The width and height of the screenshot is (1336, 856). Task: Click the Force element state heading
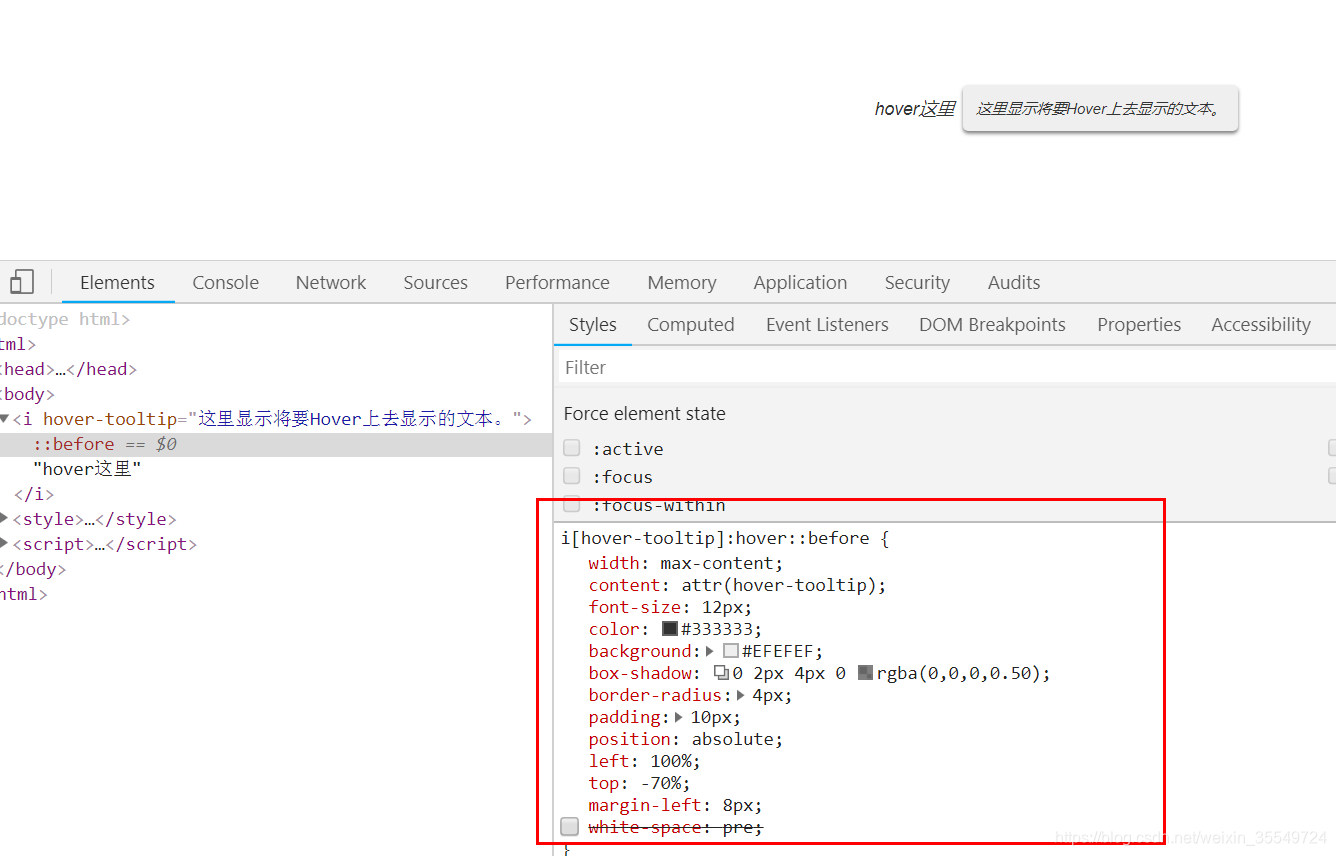[x=645, y=413]
